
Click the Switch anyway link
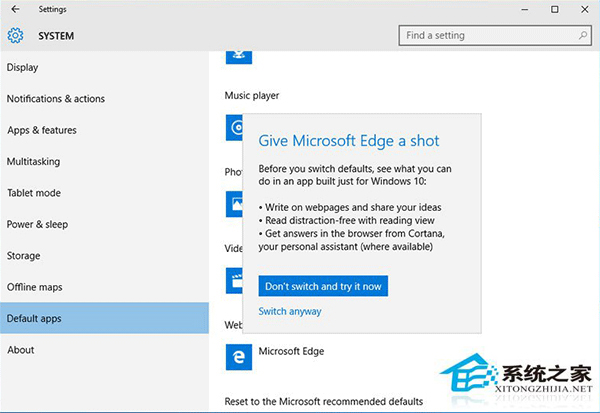coord(290,312)
